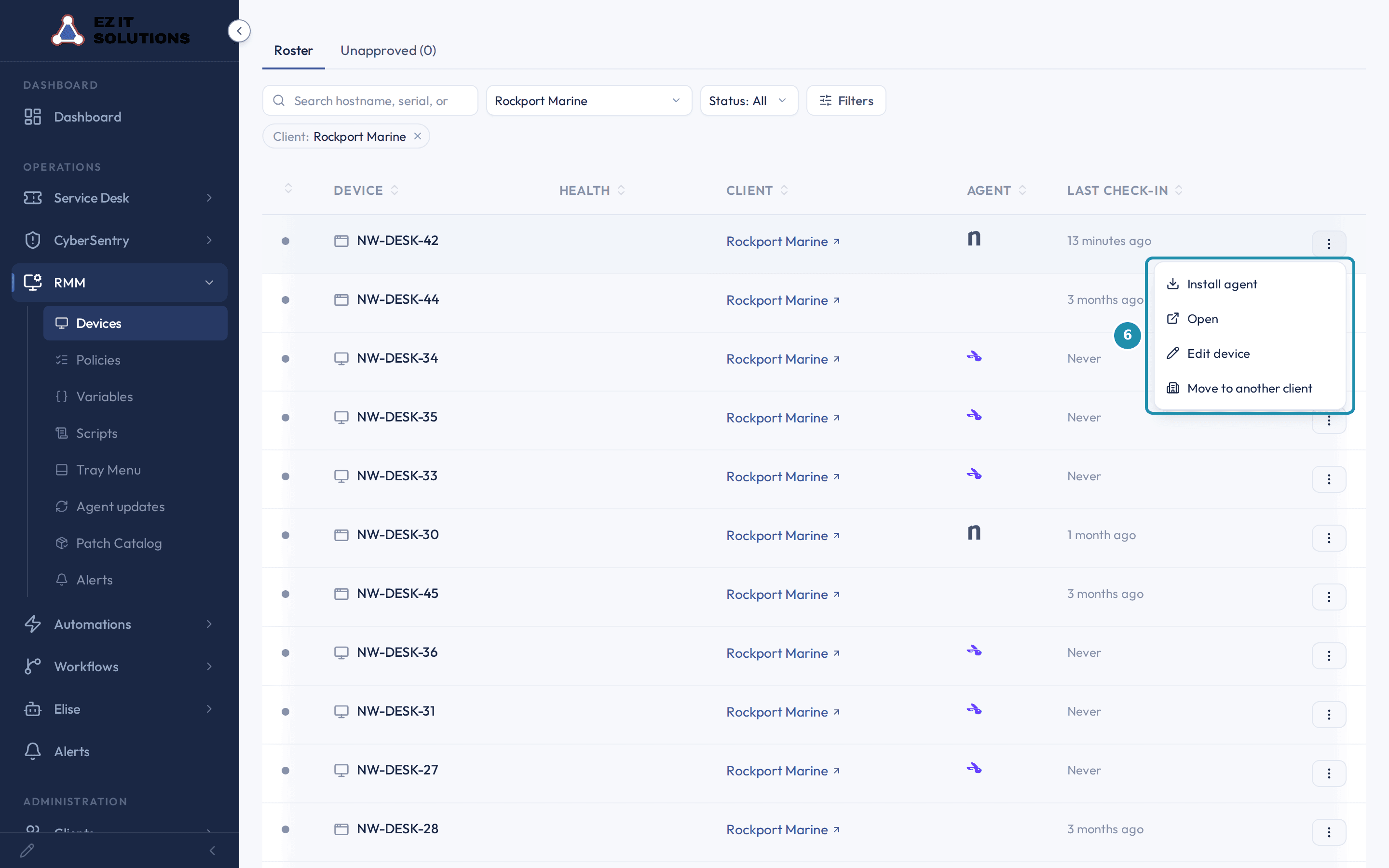
Task: Click the agent icon for NW-DESK-42
Action: (x=974, y=238)
